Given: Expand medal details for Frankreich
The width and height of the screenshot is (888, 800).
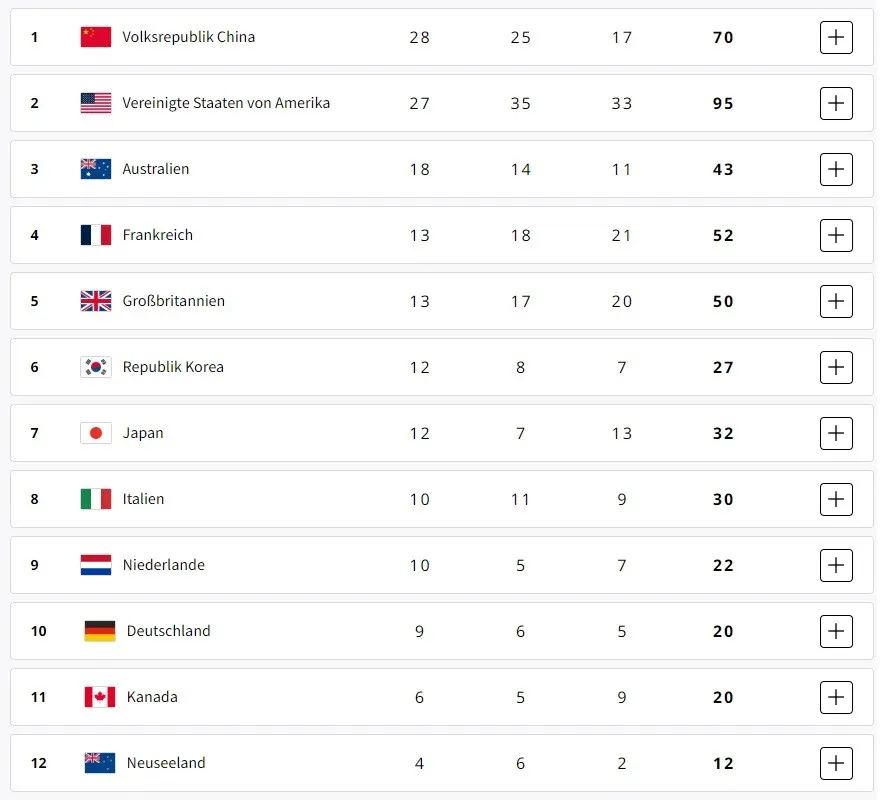Looking at the screenshot, I should 836,235.
